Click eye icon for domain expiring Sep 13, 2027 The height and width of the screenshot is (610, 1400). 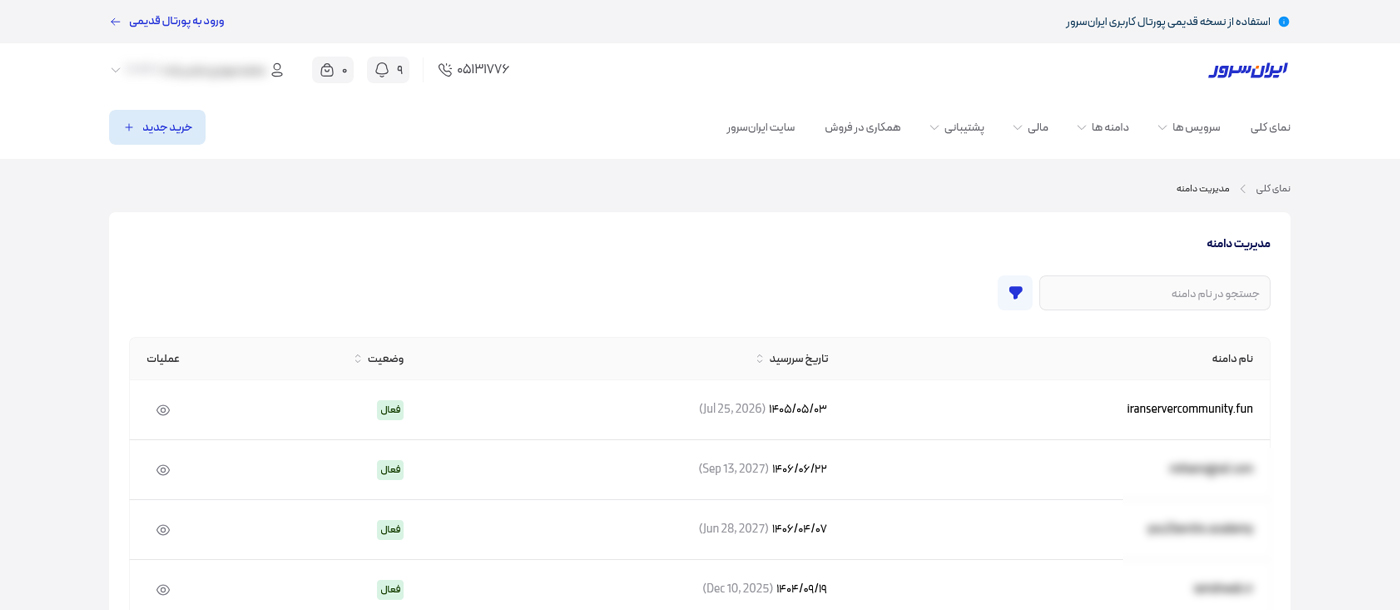pos(163,470)
